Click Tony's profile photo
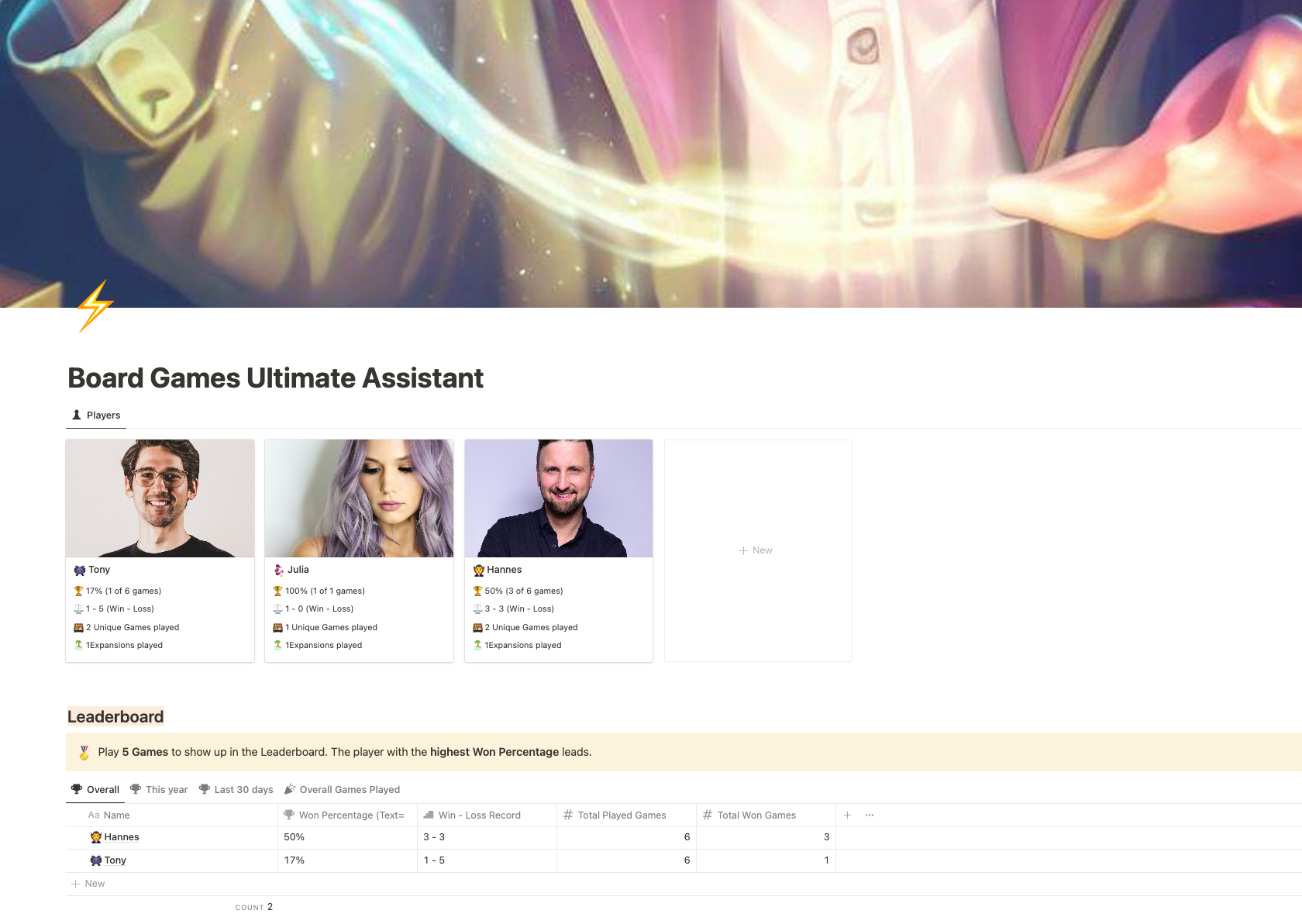 (160, 498)
